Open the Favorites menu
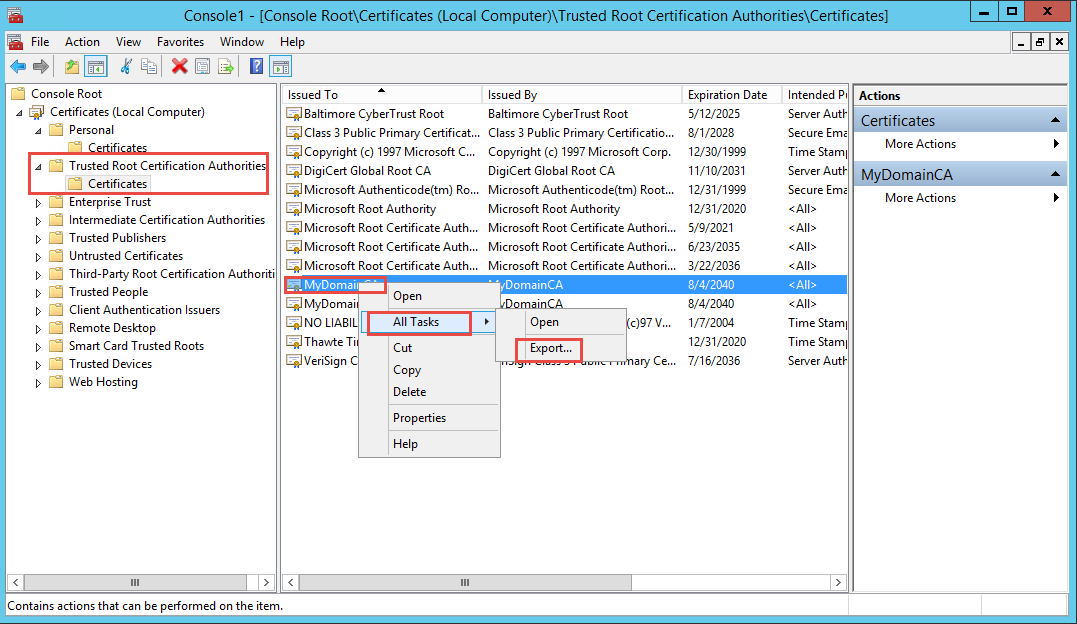 (180, 42)
